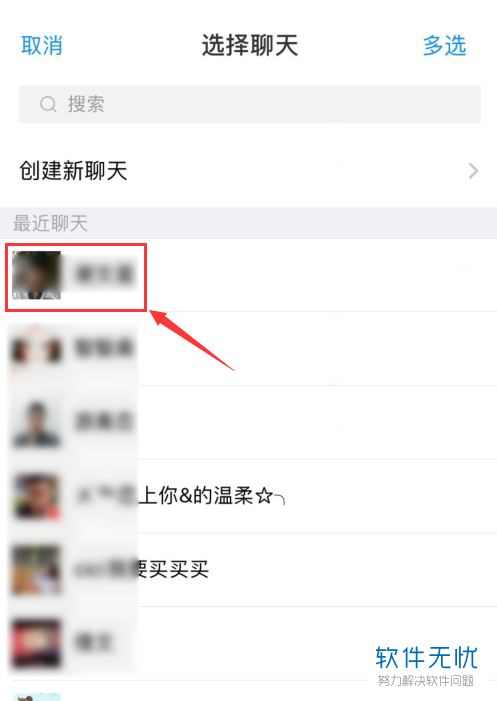Tap partially visible avatar at list bottom

coord(36,697)
